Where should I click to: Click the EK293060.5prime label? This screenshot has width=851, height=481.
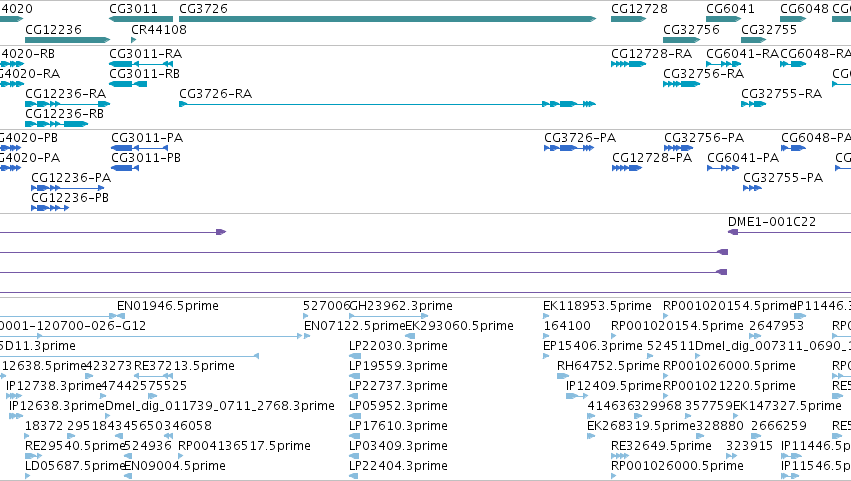(460, 326)
